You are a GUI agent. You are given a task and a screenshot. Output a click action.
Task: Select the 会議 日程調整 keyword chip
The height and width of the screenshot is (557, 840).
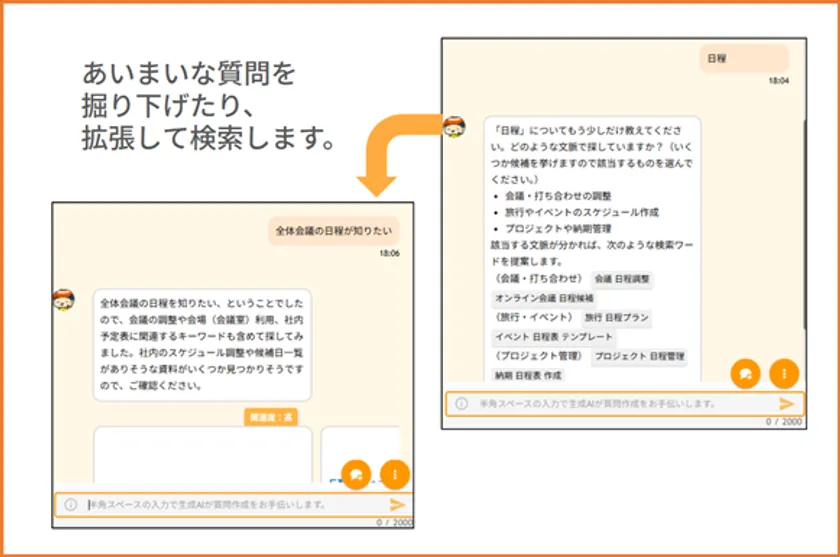point(622,279)
